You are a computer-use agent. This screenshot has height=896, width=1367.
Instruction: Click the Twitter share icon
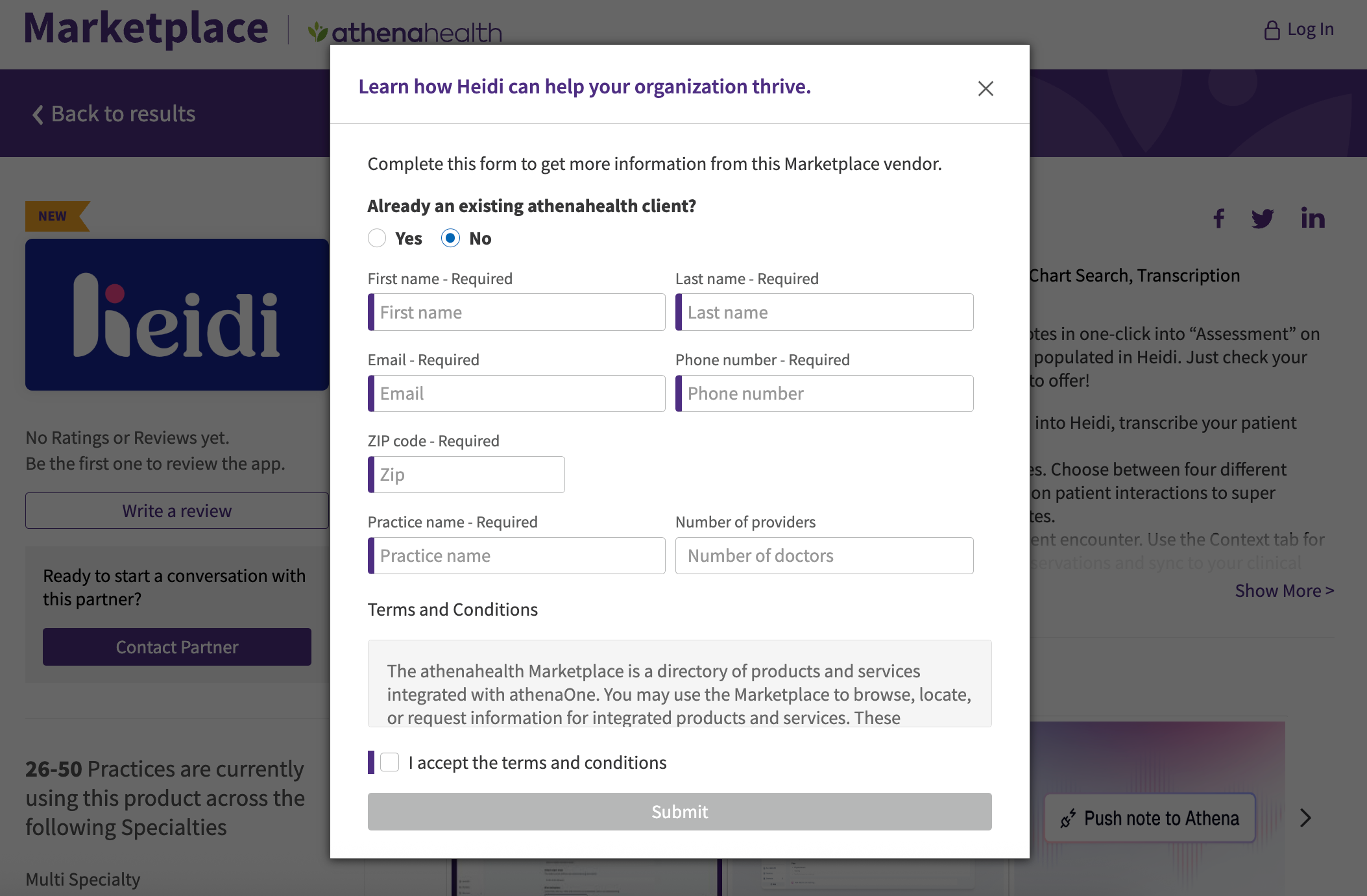pyautogui.click(x=1264, y=219)
